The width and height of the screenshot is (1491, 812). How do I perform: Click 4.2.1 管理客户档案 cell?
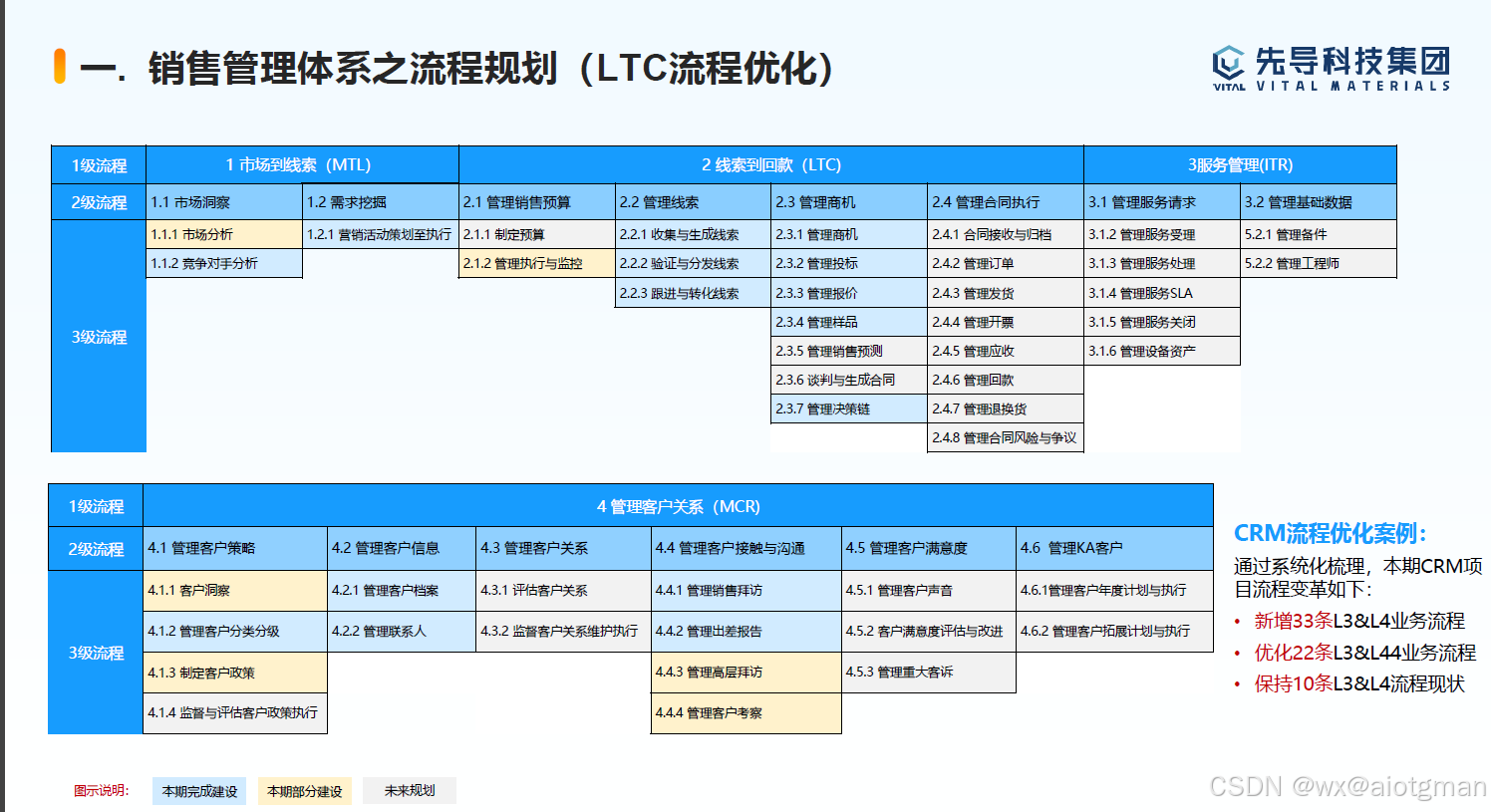402,590
